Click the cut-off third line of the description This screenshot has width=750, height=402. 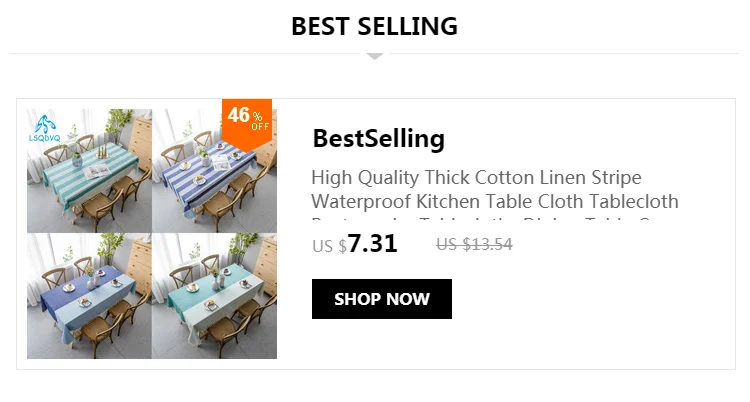pos(481,219)
